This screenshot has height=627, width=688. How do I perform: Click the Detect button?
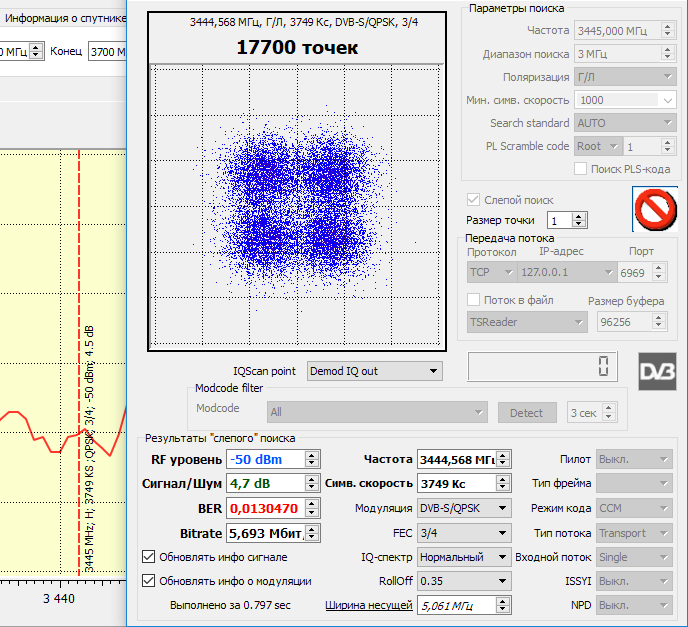527,412
